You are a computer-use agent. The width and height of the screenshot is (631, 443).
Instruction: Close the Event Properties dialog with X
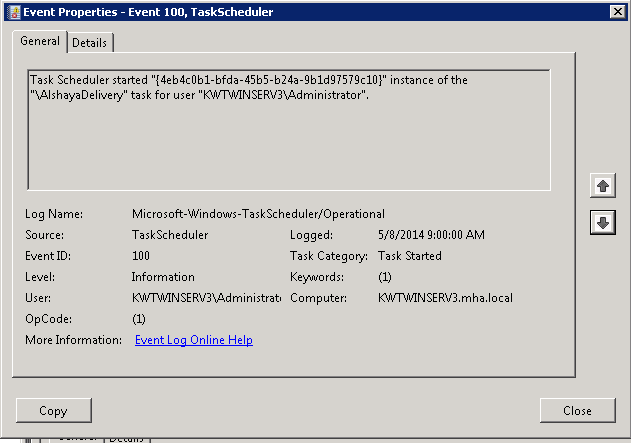pyautogui.click(x=617, y=12)
